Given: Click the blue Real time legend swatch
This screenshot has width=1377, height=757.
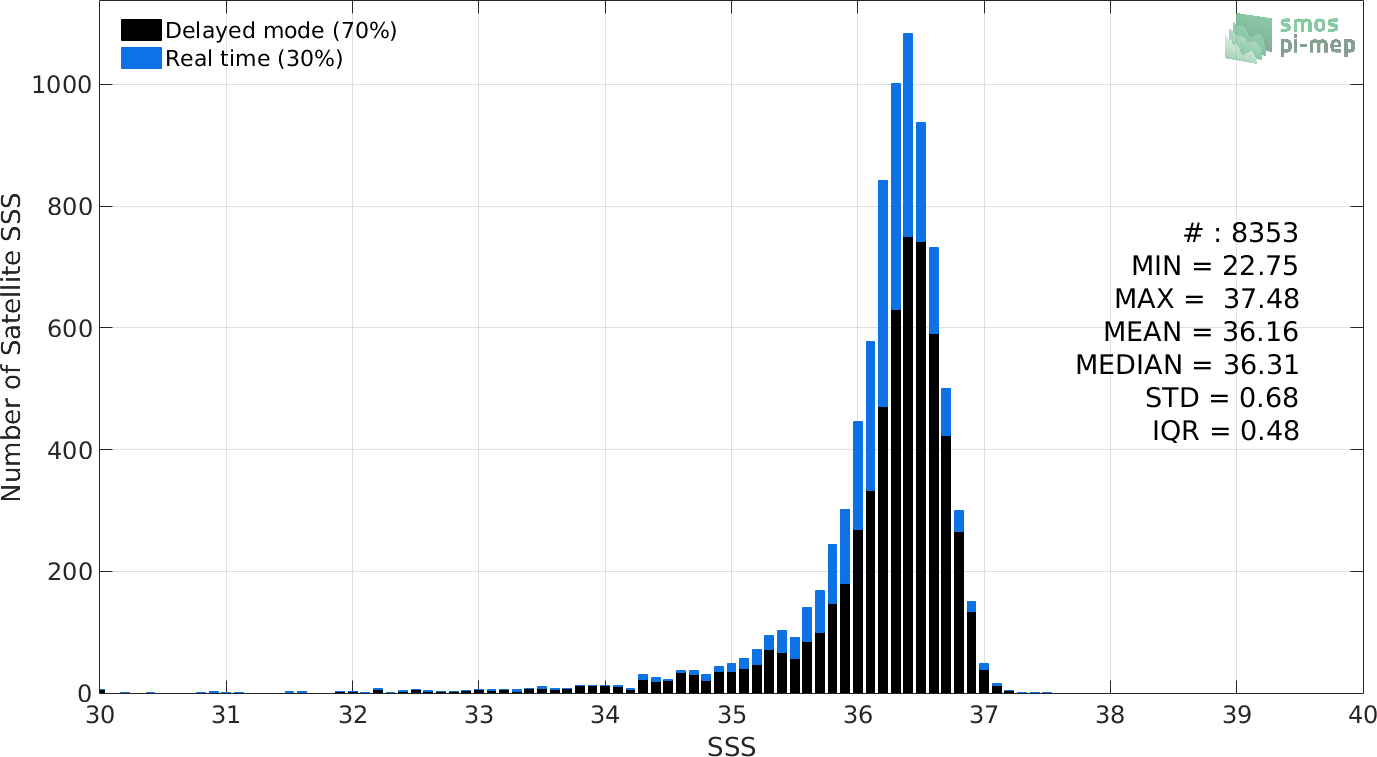Looking at the screenshot, I should coord(141,59).
